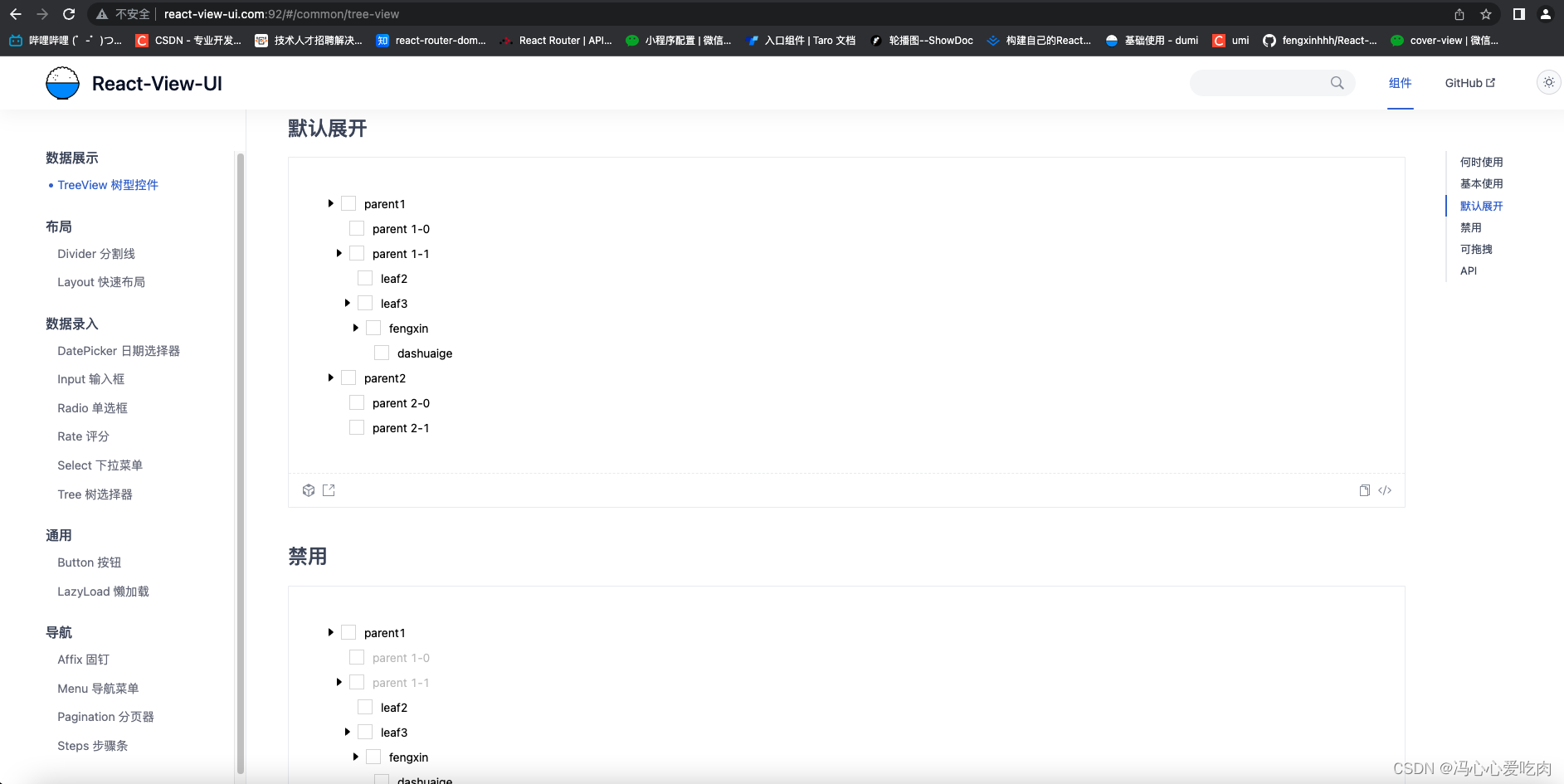Open the browser side panel icon
The width and height of the screenshot is (1564, 784).
click(x=1518, y=14)
